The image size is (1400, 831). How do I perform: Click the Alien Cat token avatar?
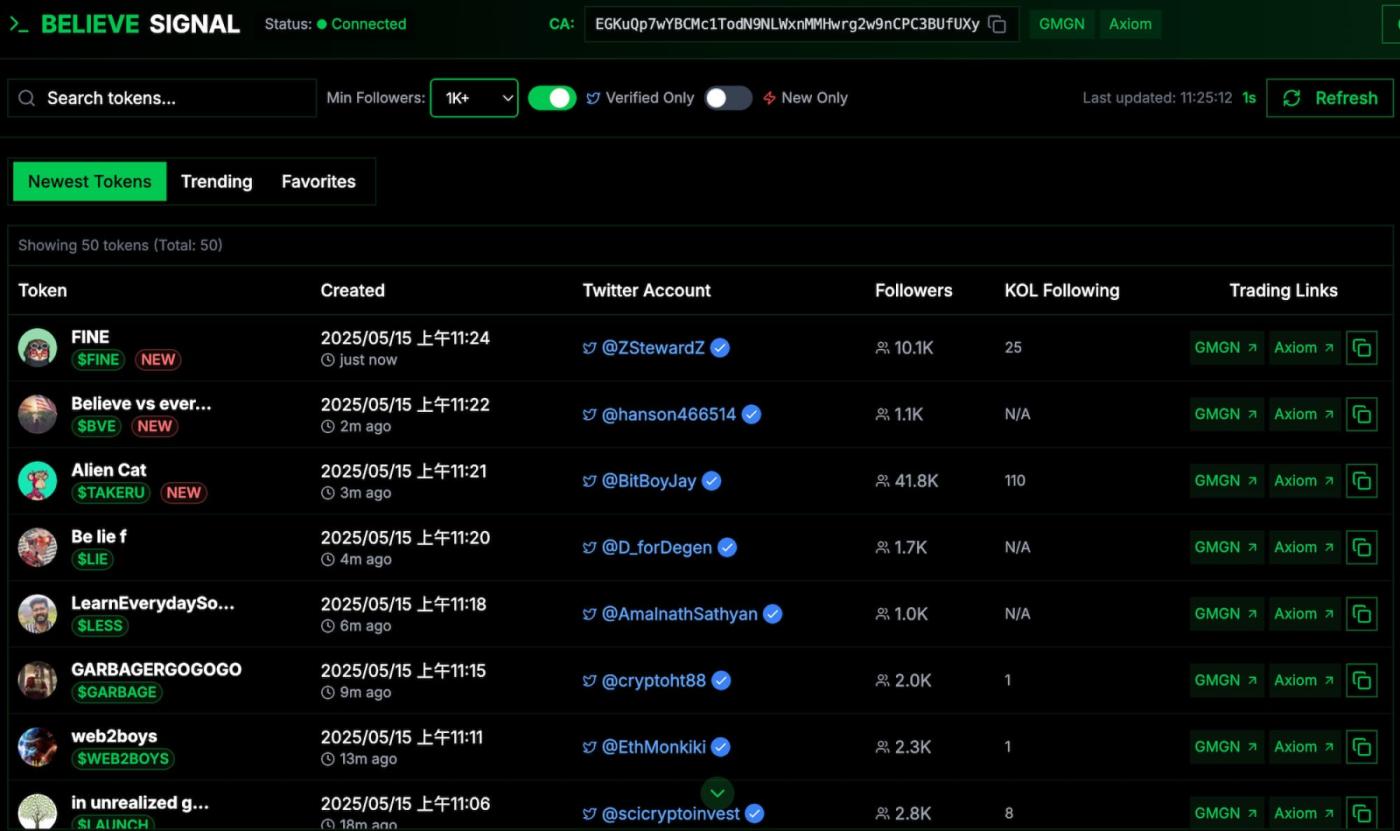[x=37, y=481]
